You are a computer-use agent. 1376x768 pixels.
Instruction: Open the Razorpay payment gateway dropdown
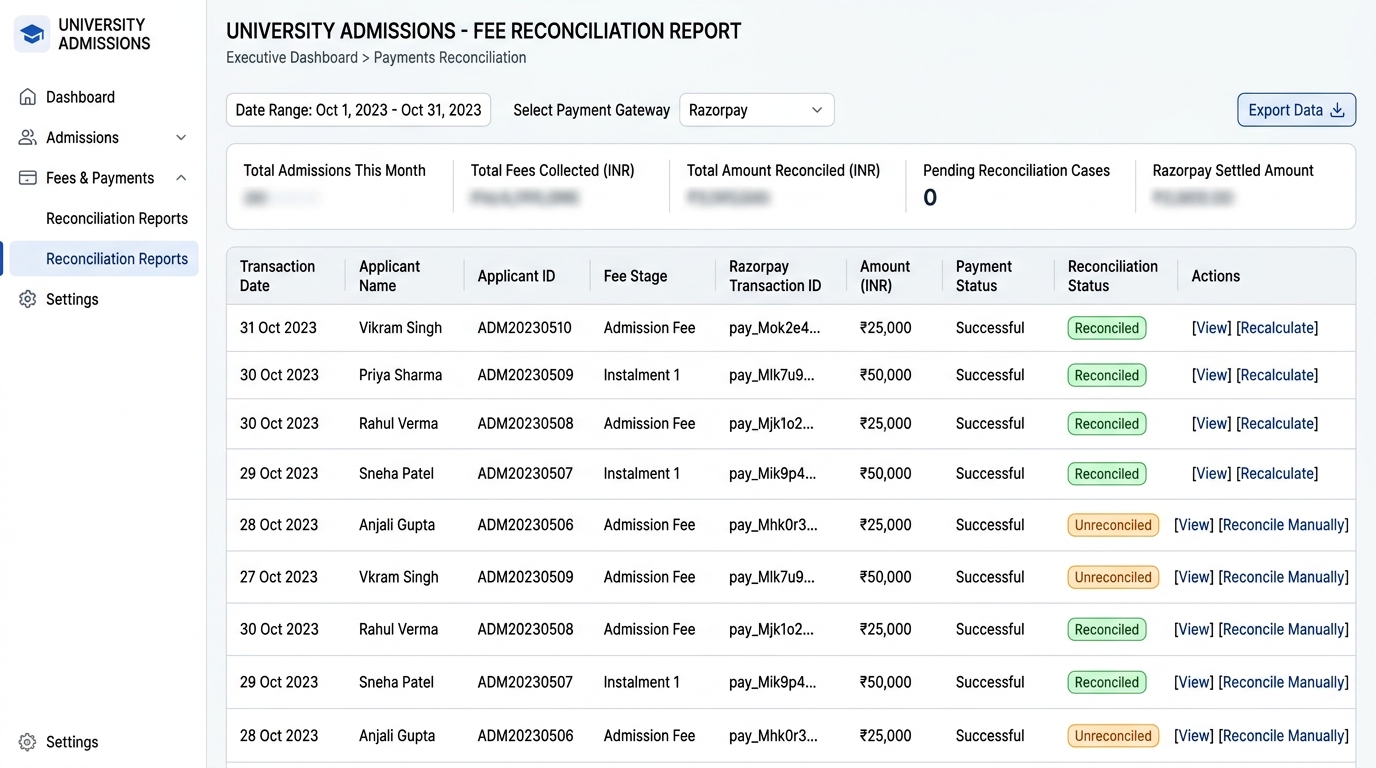coord(756,110)
